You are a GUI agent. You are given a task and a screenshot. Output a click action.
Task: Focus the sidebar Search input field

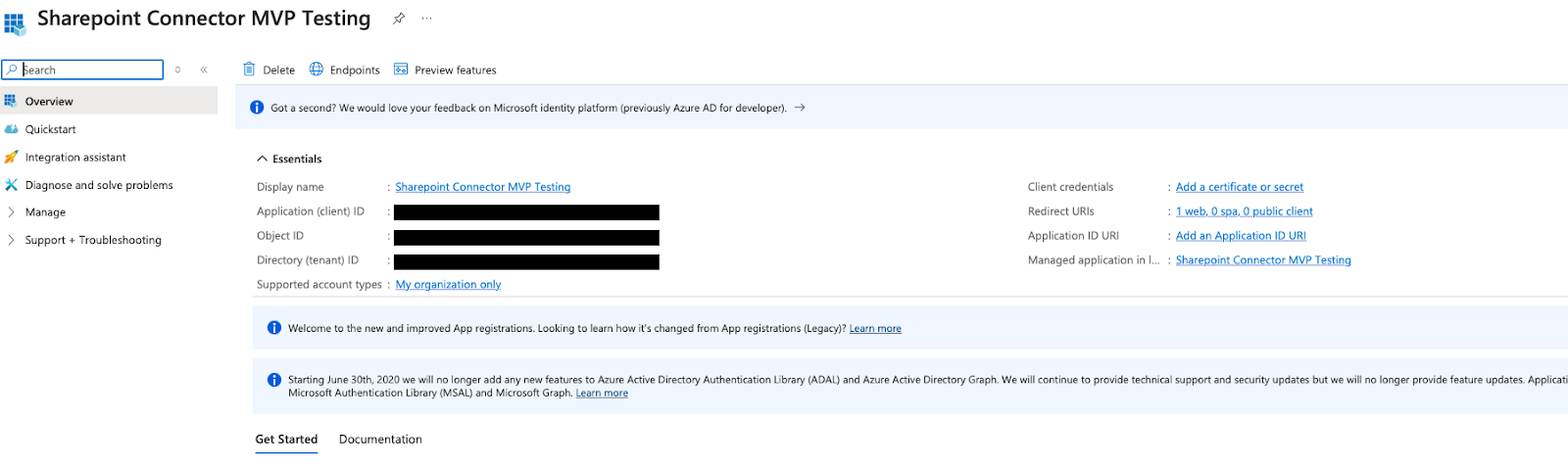tap(90, 70)
